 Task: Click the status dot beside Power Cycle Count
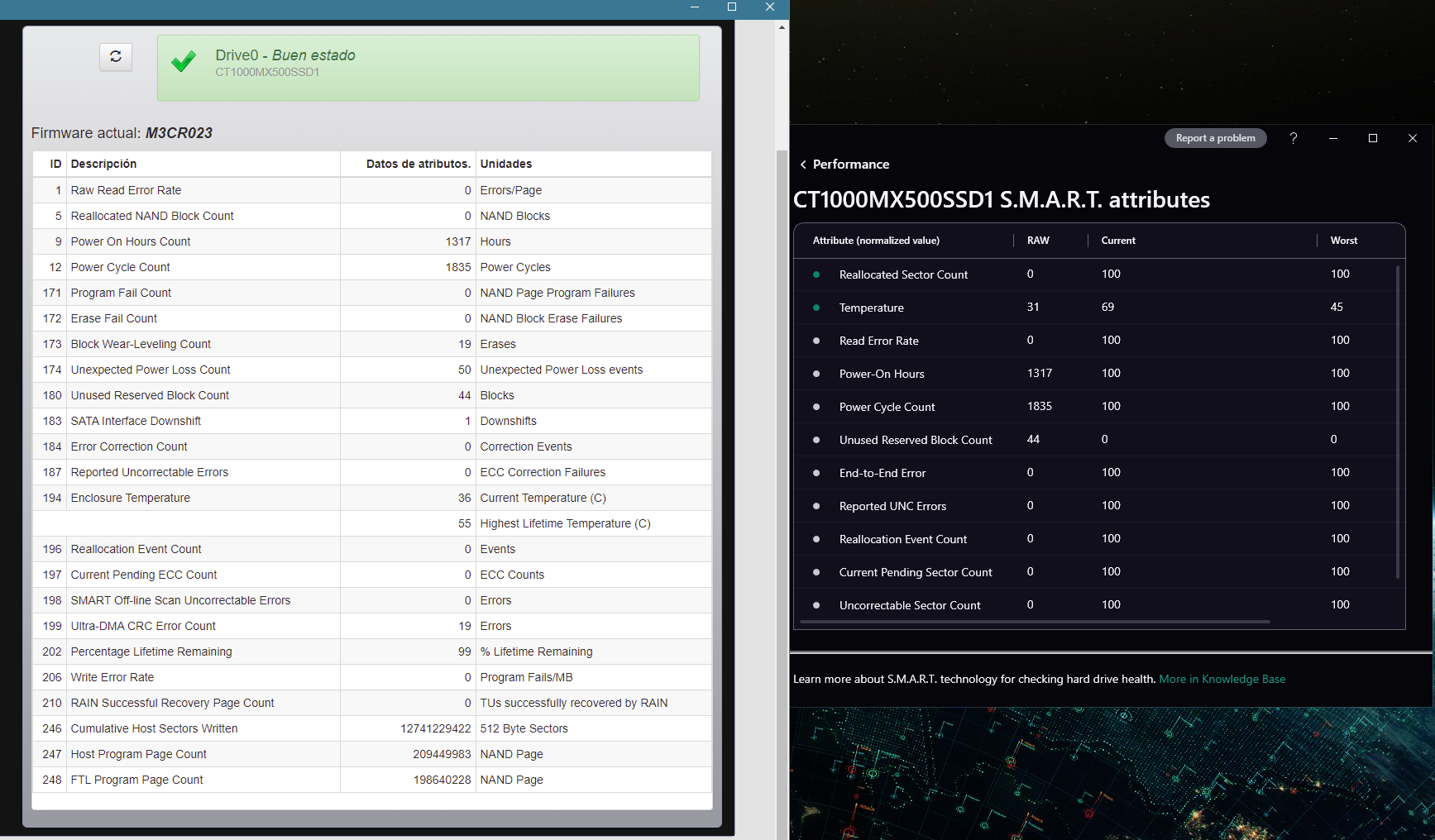point(816,407)
